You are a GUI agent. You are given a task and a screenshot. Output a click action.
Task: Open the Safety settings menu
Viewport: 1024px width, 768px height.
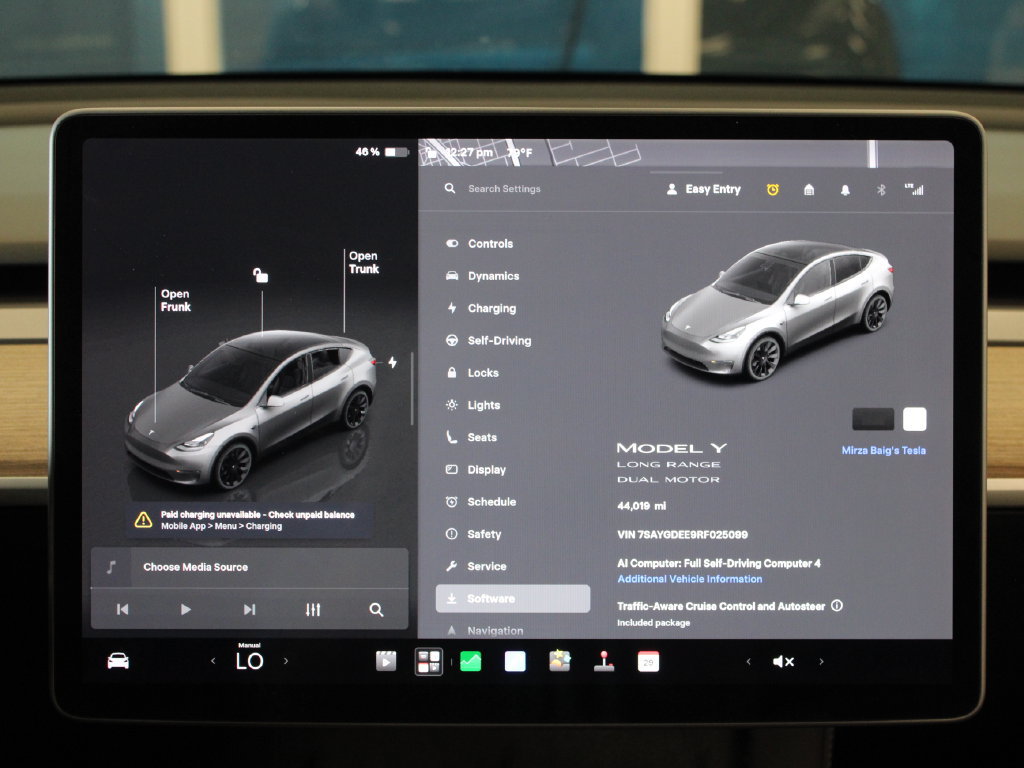click(x=473, y=534)
